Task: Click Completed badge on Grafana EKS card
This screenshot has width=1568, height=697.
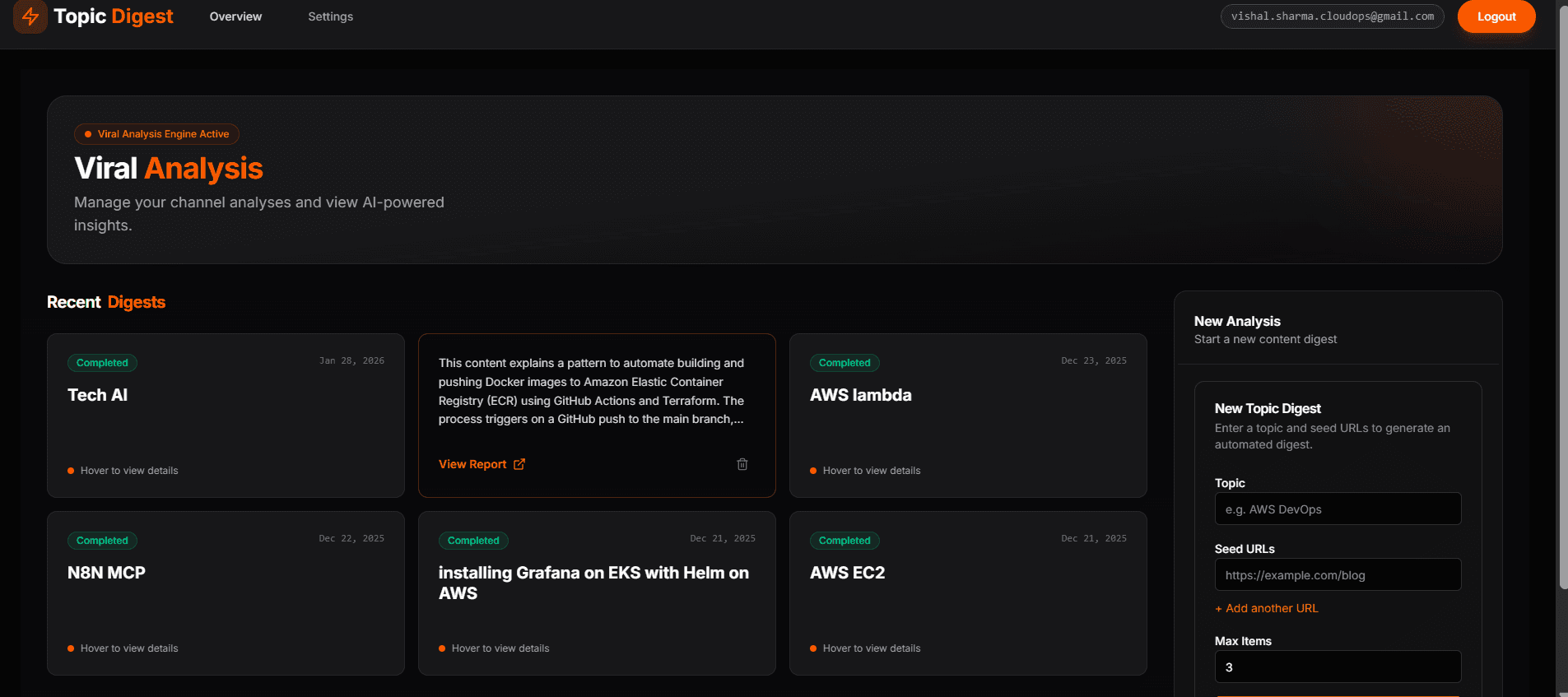Action: click(x=473, y=541)
